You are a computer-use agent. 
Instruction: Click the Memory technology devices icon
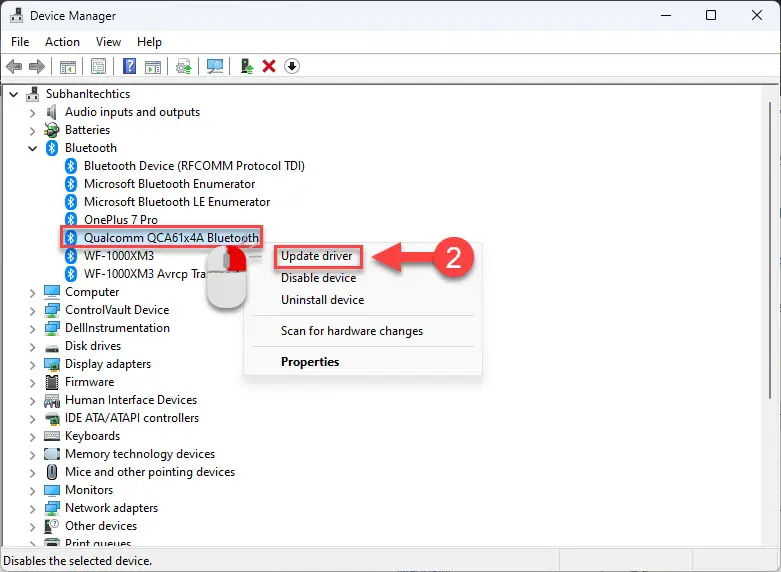coord(52,454)
